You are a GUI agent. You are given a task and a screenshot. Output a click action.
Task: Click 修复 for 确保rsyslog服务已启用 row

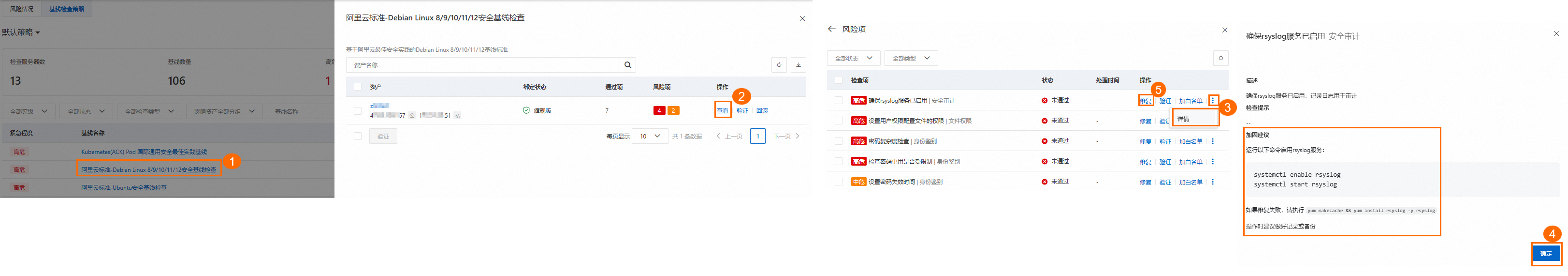click(x=1145, y=101)
